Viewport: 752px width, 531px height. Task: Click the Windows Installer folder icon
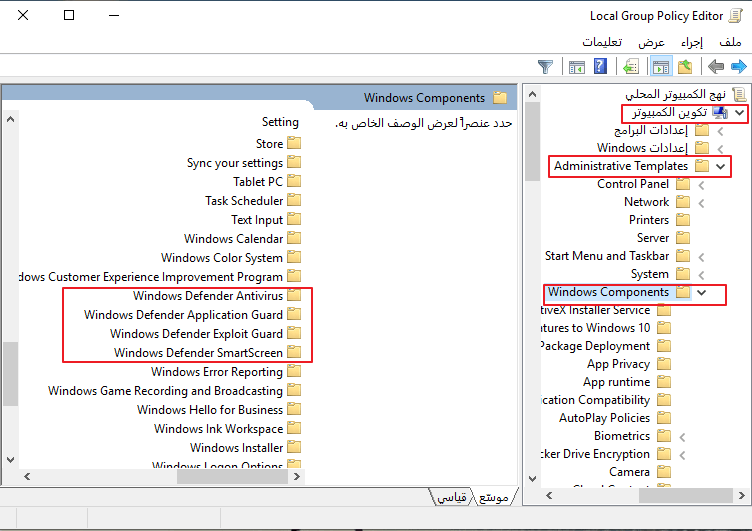pyautogui.click(x=294, y=447)
